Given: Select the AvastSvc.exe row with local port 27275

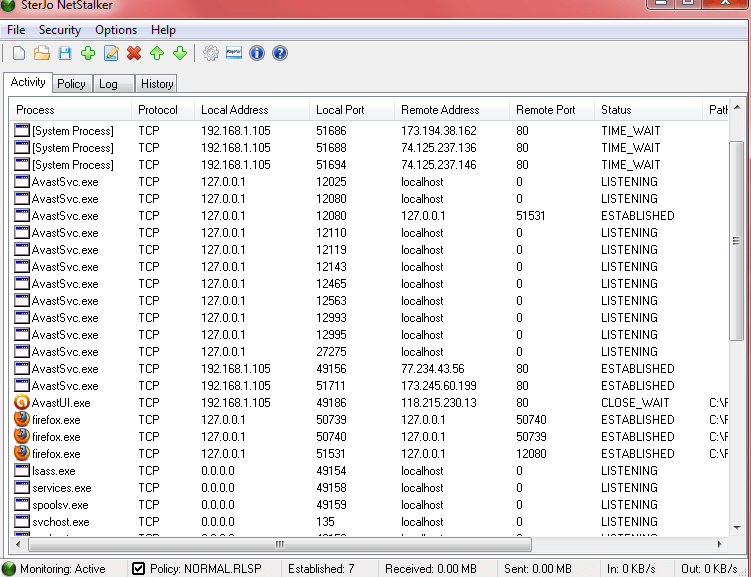Looking at the screenshot, I should point(369,352).
